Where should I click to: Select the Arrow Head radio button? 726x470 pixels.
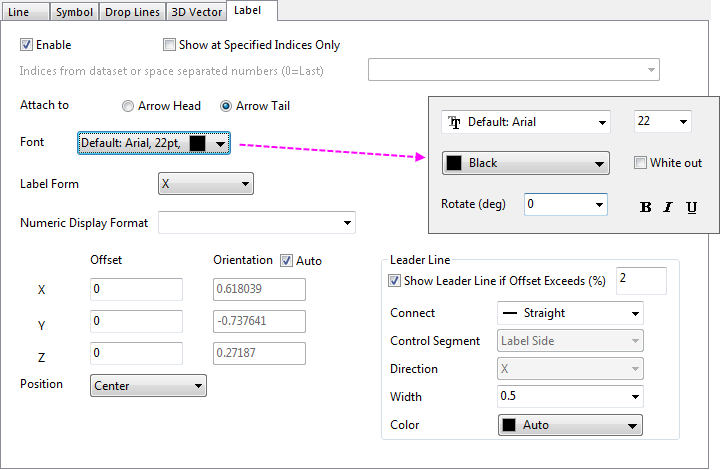coord(128,106)
